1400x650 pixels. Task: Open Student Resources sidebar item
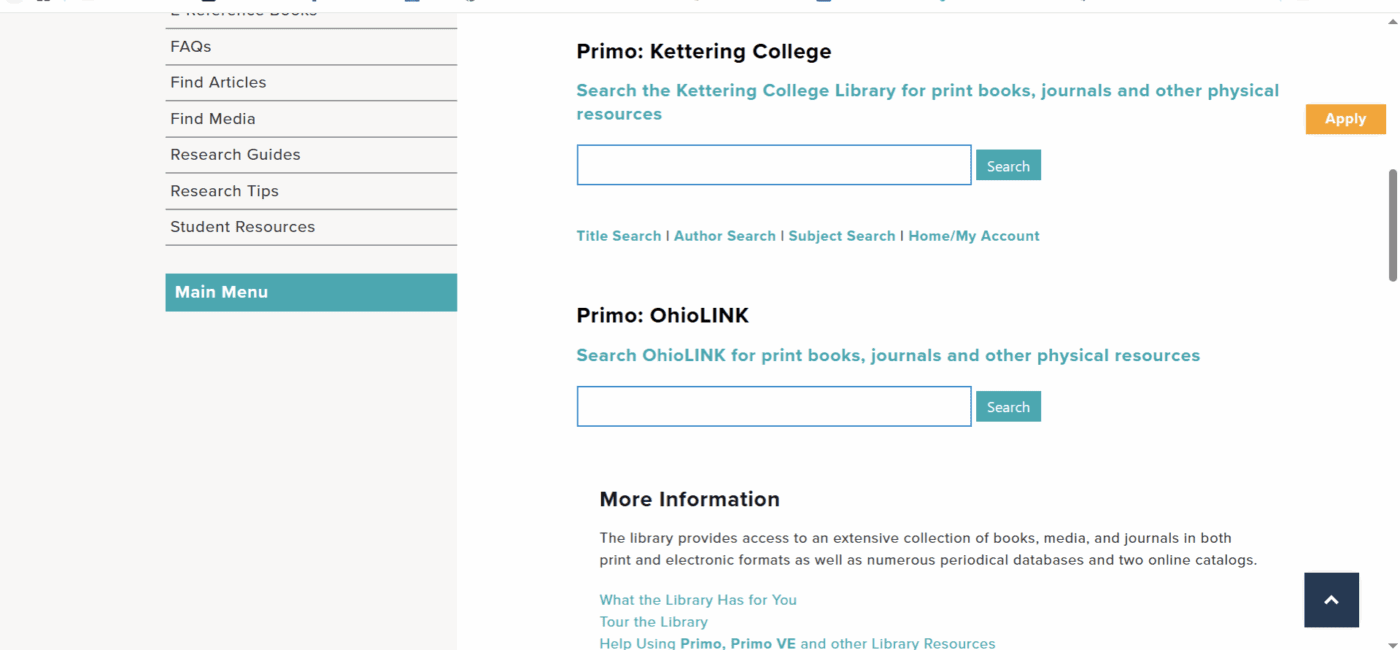[x=242, y=227]
